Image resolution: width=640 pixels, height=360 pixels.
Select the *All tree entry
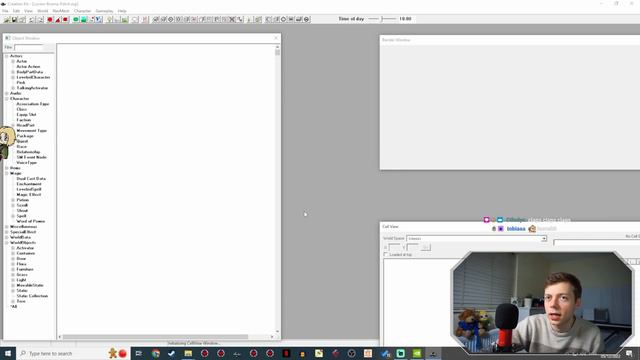[x=14, y=307]
